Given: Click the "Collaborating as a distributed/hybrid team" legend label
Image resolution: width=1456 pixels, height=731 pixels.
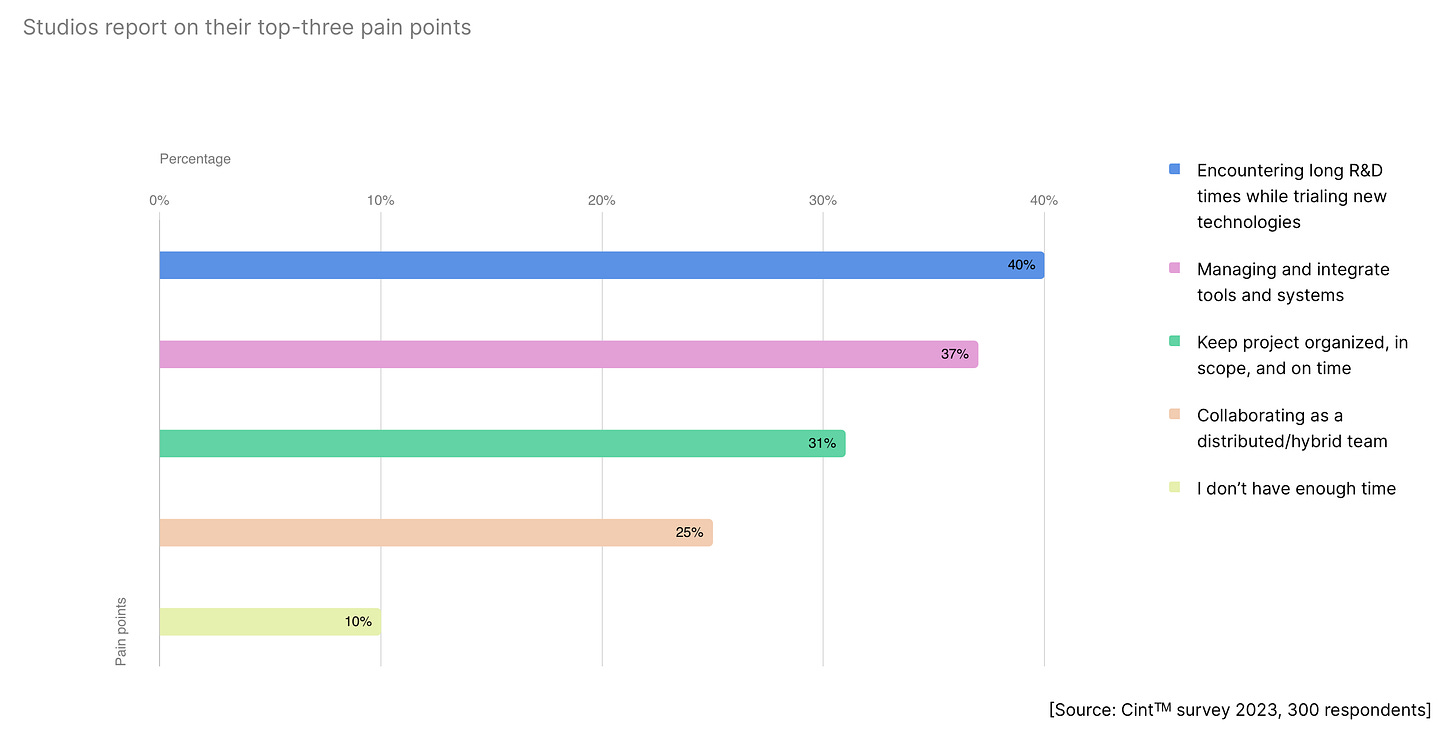Looking at the screenshot, I should pos(1292,428).
